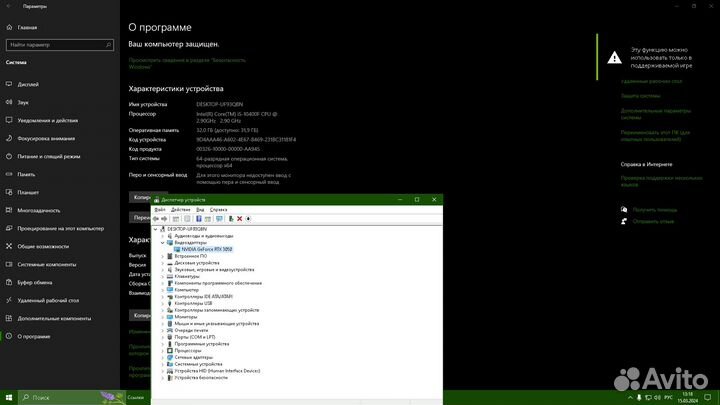Expand the Мониторы category
Screen dimensions: 720x405
(x=163, y=317)
